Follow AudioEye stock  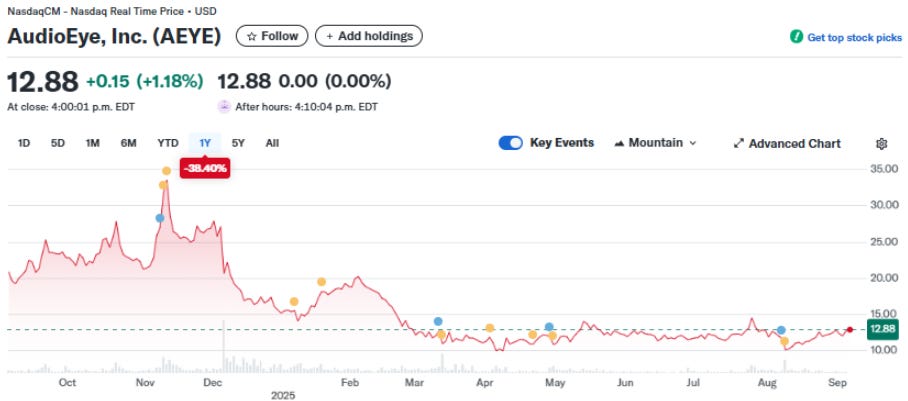[272, 36]
